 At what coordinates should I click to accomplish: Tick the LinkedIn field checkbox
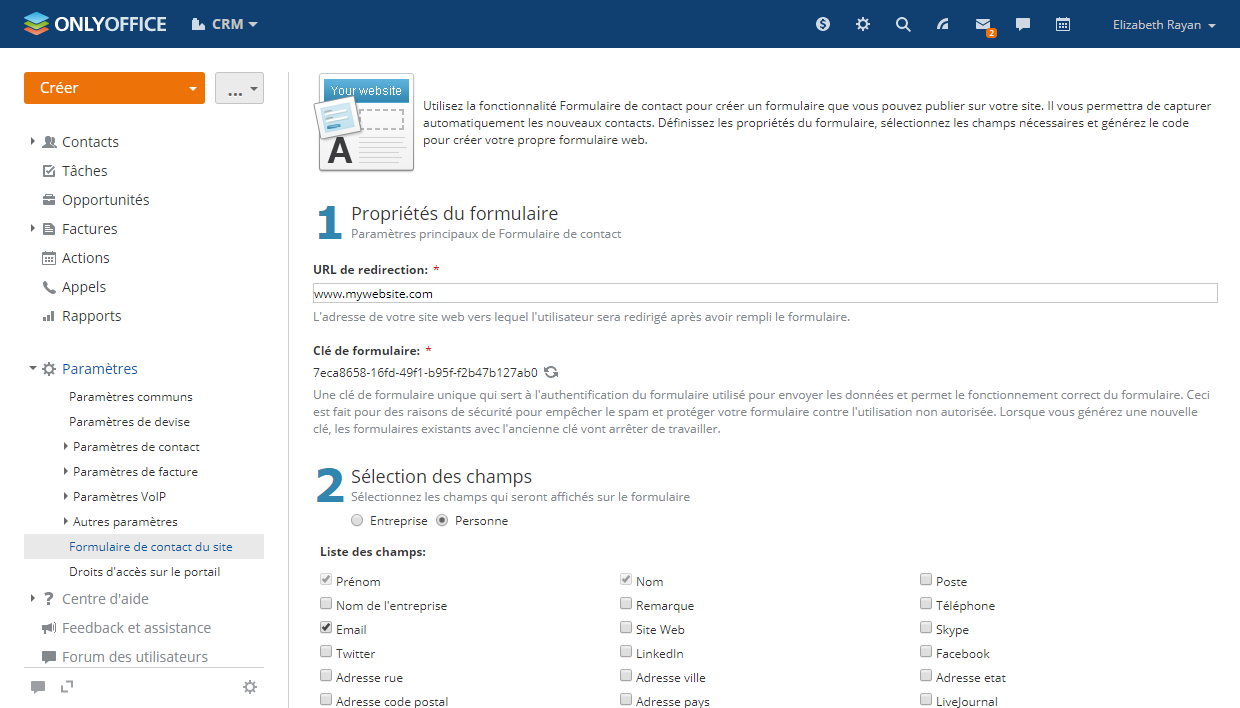[626, 652]
